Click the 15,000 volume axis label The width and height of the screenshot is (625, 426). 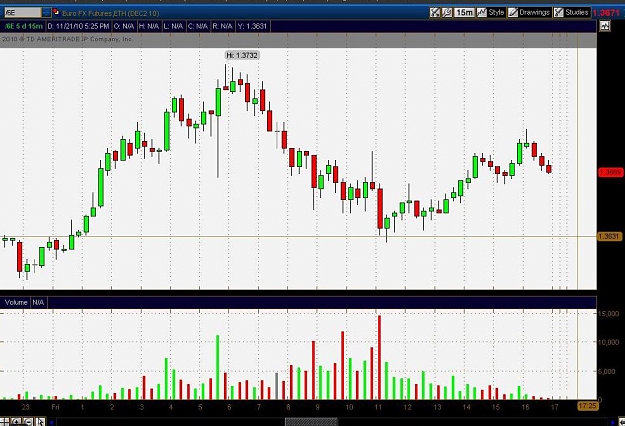coord(608,314)
